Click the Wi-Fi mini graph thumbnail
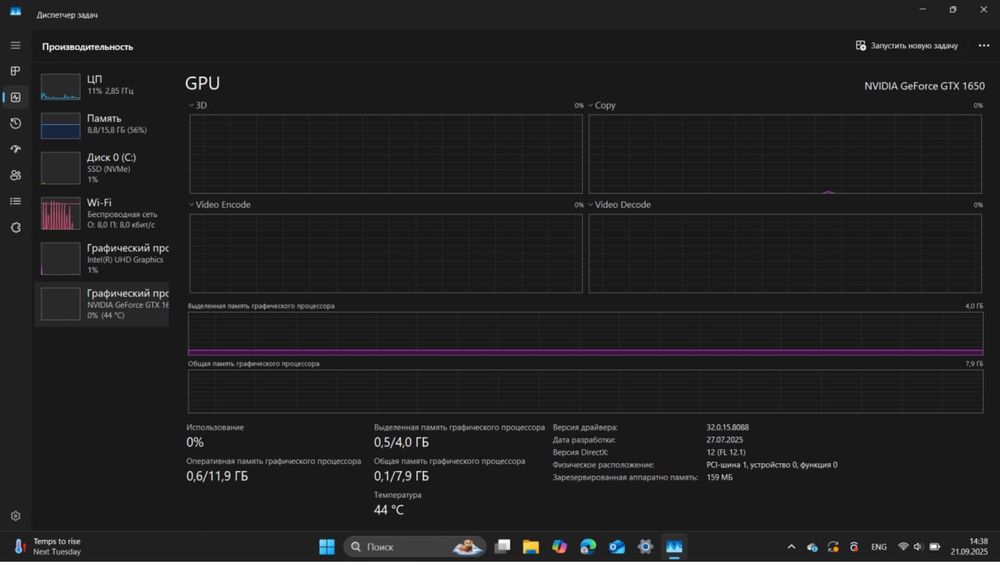1000x562 pixels. coord(61,213)
